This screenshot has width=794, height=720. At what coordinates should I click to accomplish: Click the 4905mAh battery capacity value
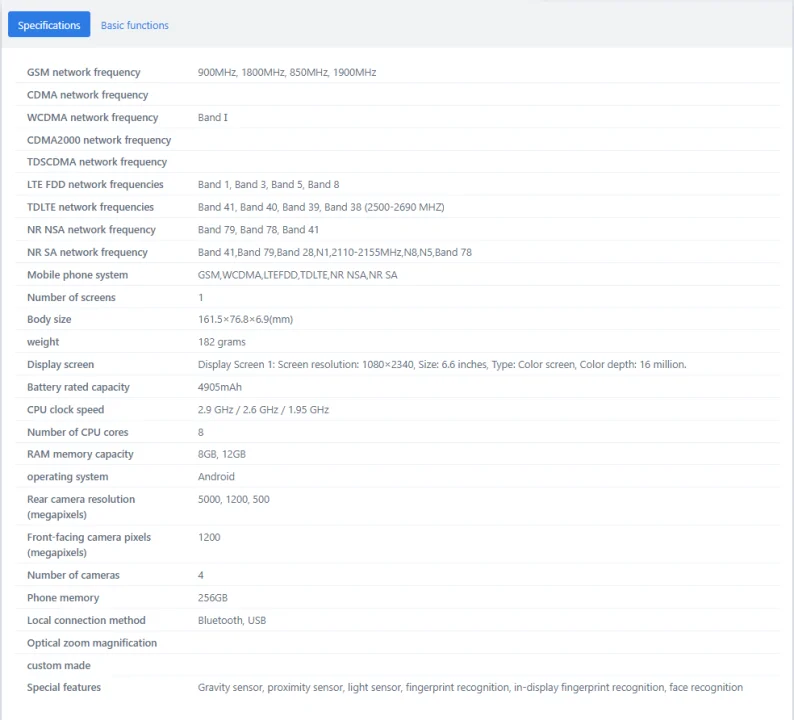(219, 387)
